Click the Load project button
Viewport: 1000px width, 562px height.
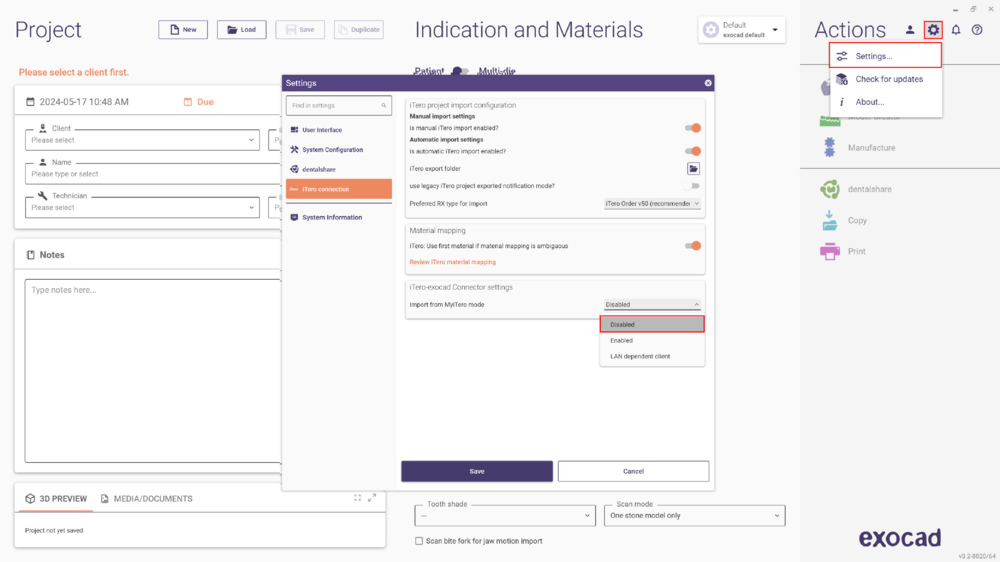coord(242,29)
